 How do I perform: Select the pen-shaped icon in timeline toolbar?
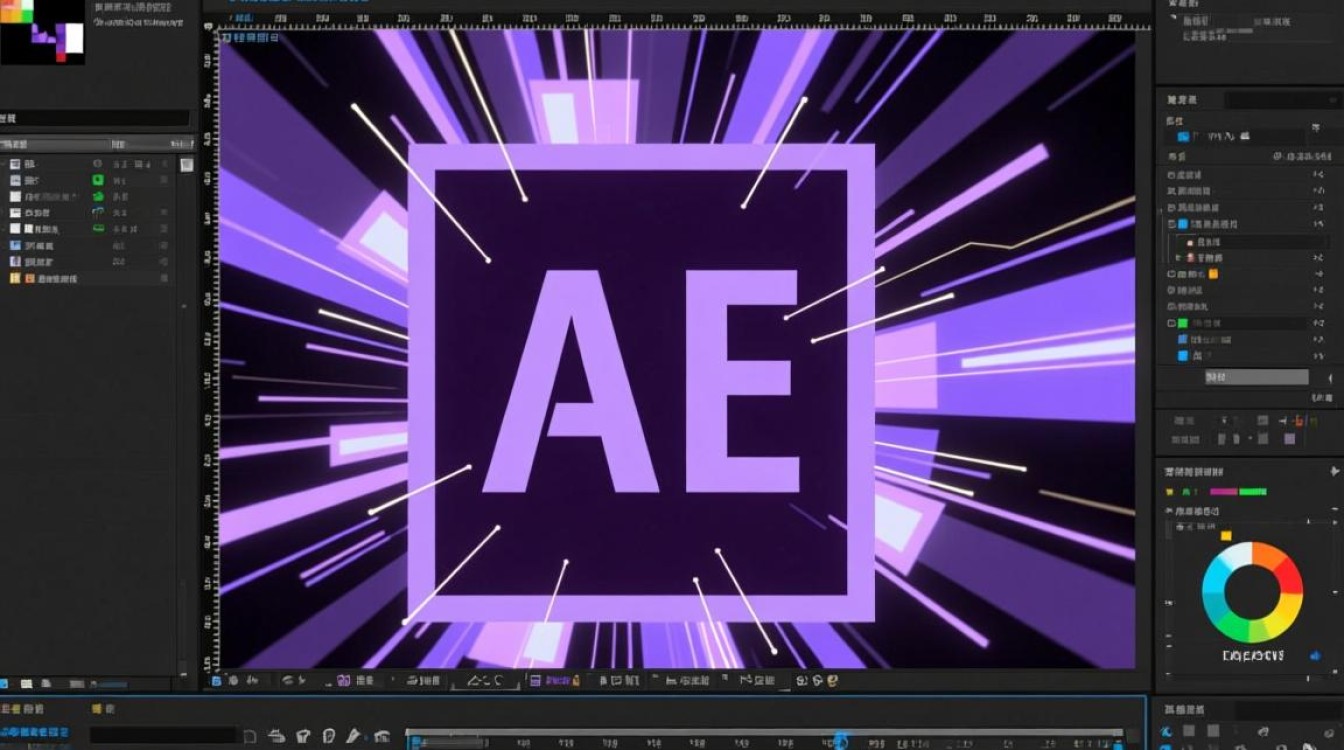click(x=353, y=736)
